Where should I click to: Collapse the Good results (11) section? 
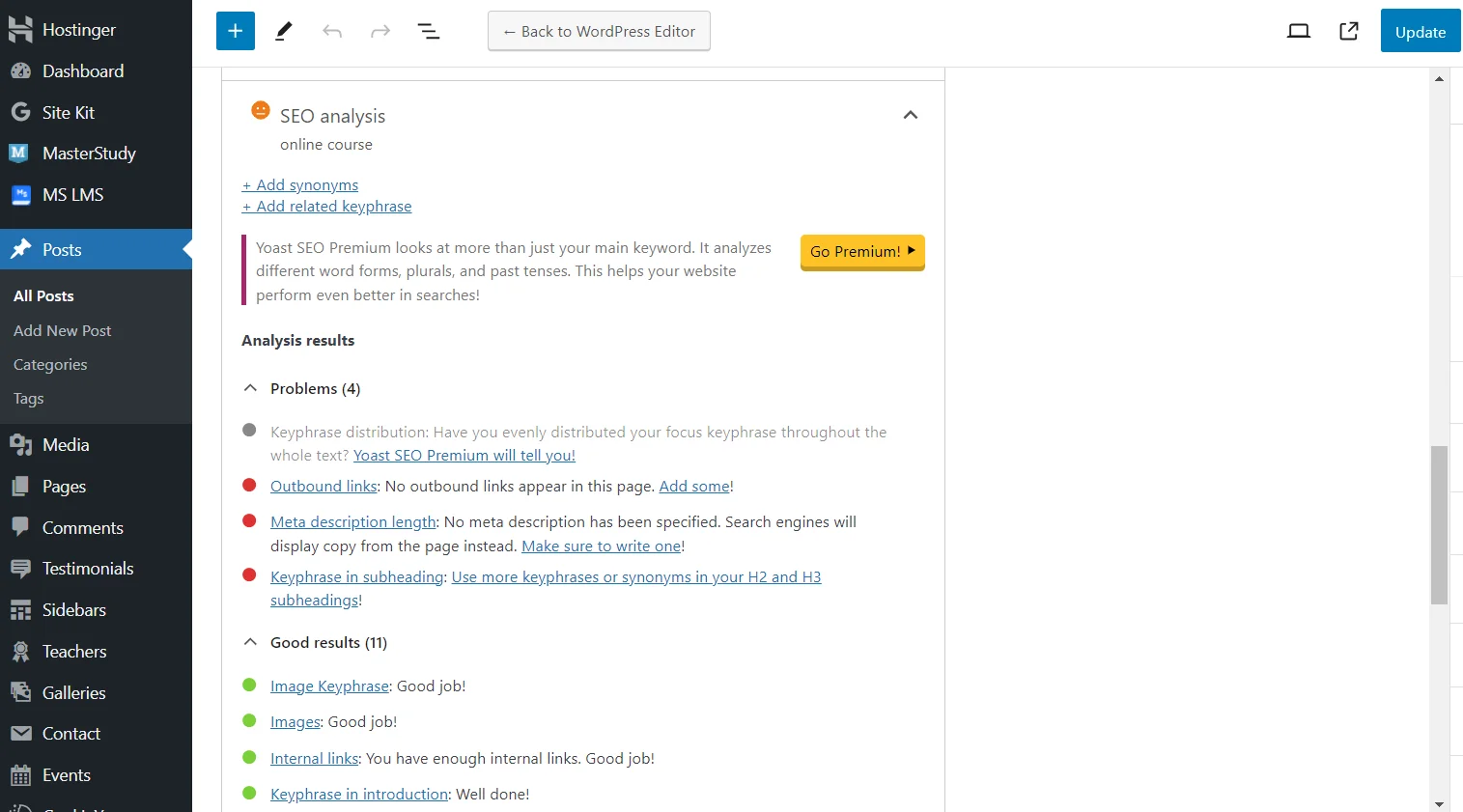point(250,642)
